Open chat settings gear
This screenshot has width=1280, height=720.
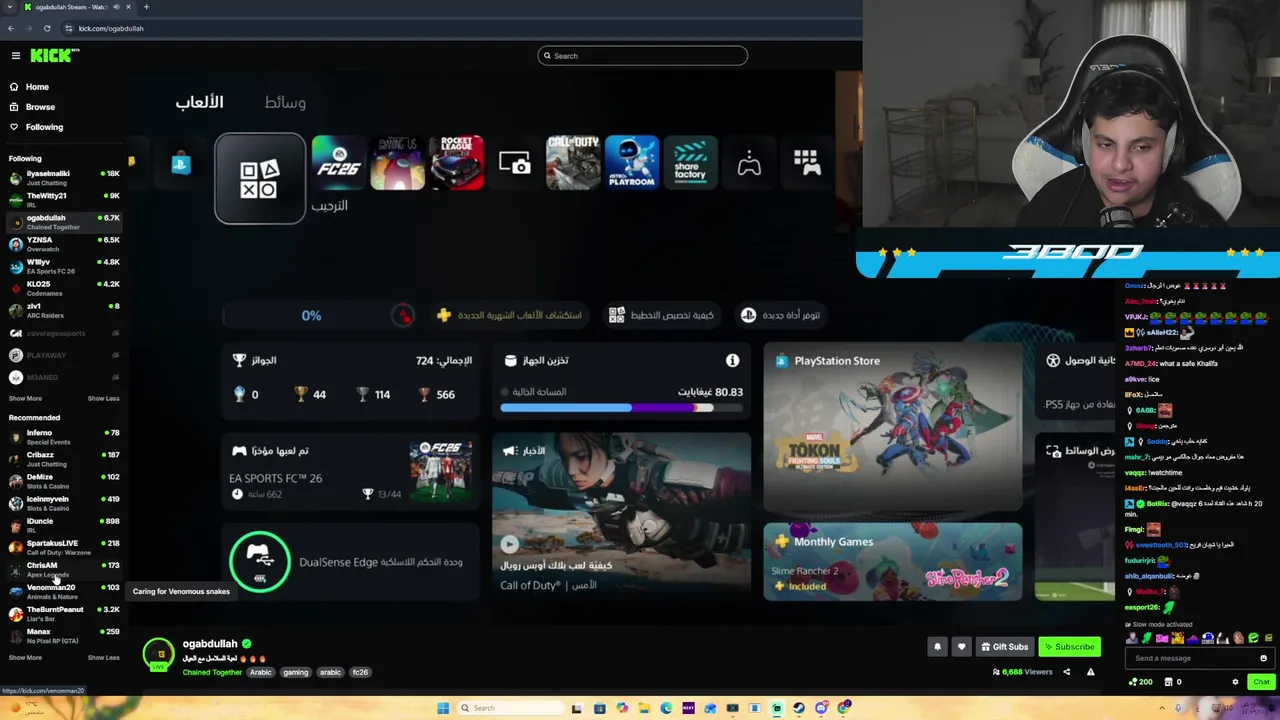(1235, 682)
